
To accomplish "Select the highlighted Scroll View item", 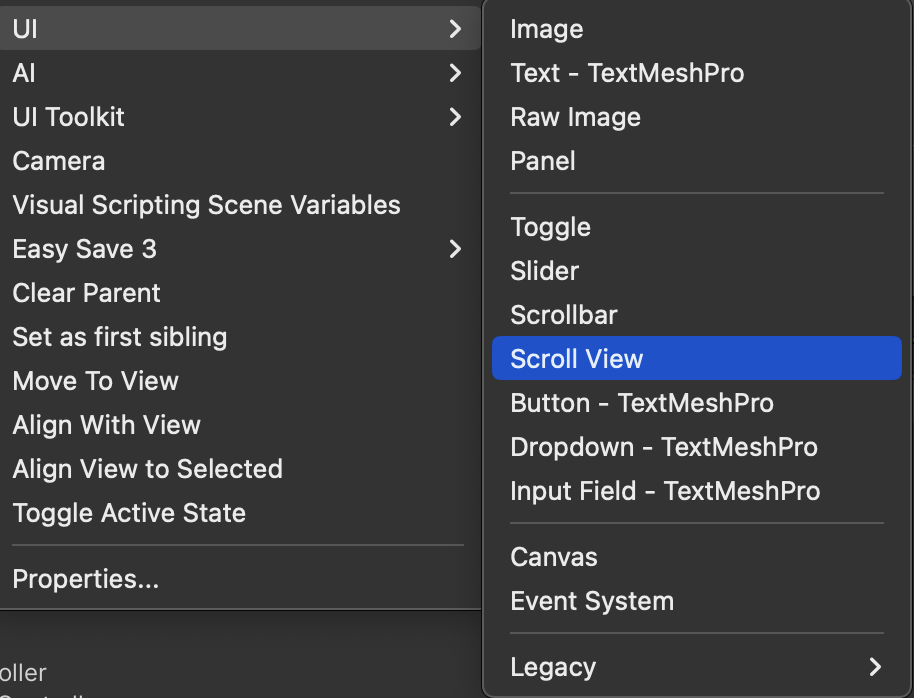I will [577, 359].
